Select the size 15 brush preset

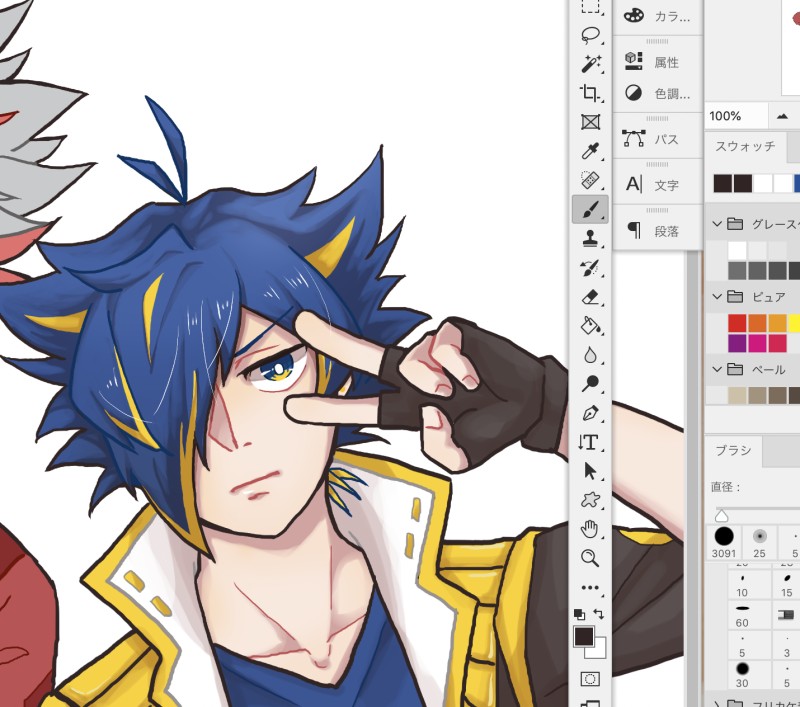tap(786, 584)
